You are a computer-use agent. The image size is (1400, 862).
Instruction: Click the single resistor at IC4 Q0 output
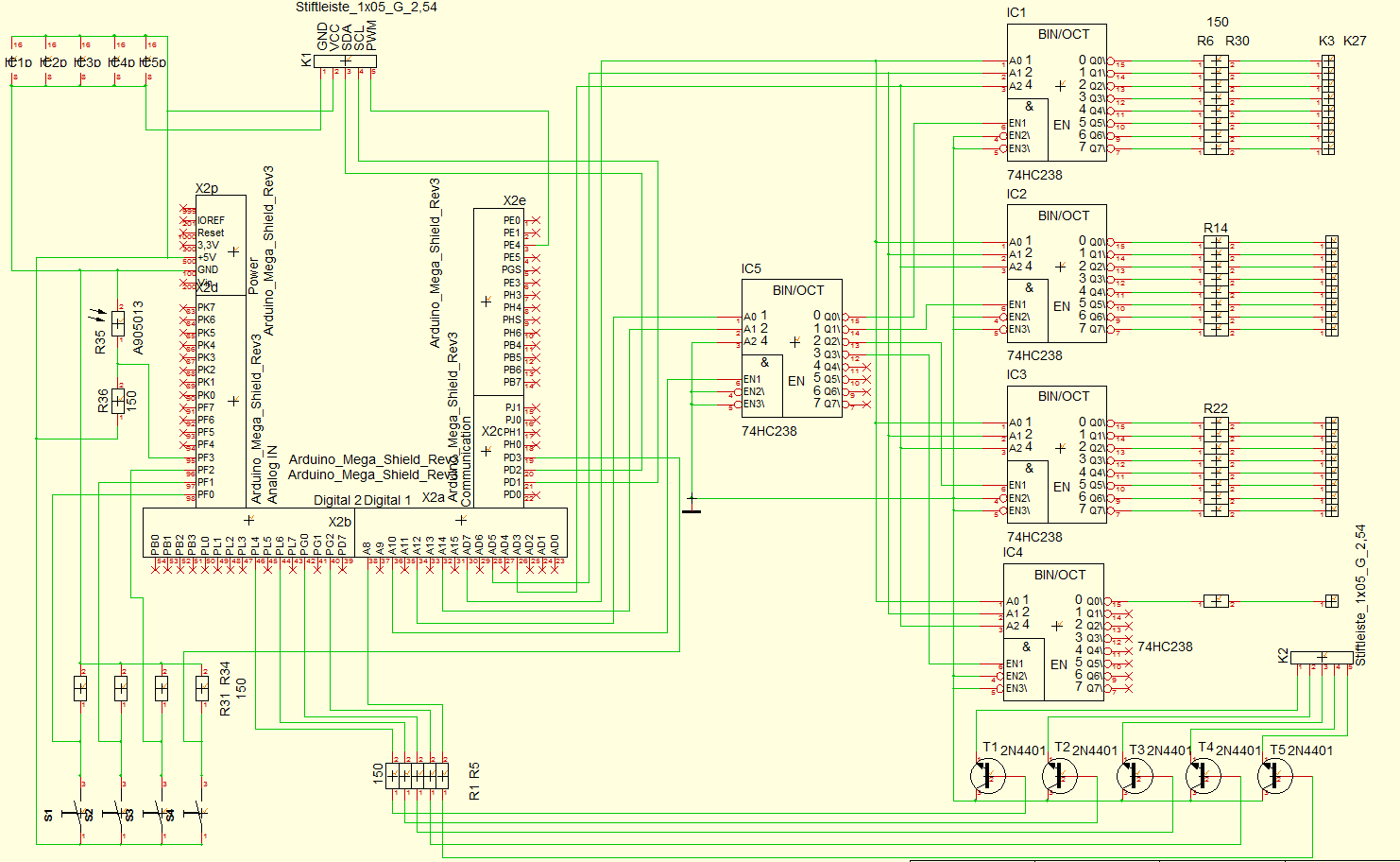1216,601
